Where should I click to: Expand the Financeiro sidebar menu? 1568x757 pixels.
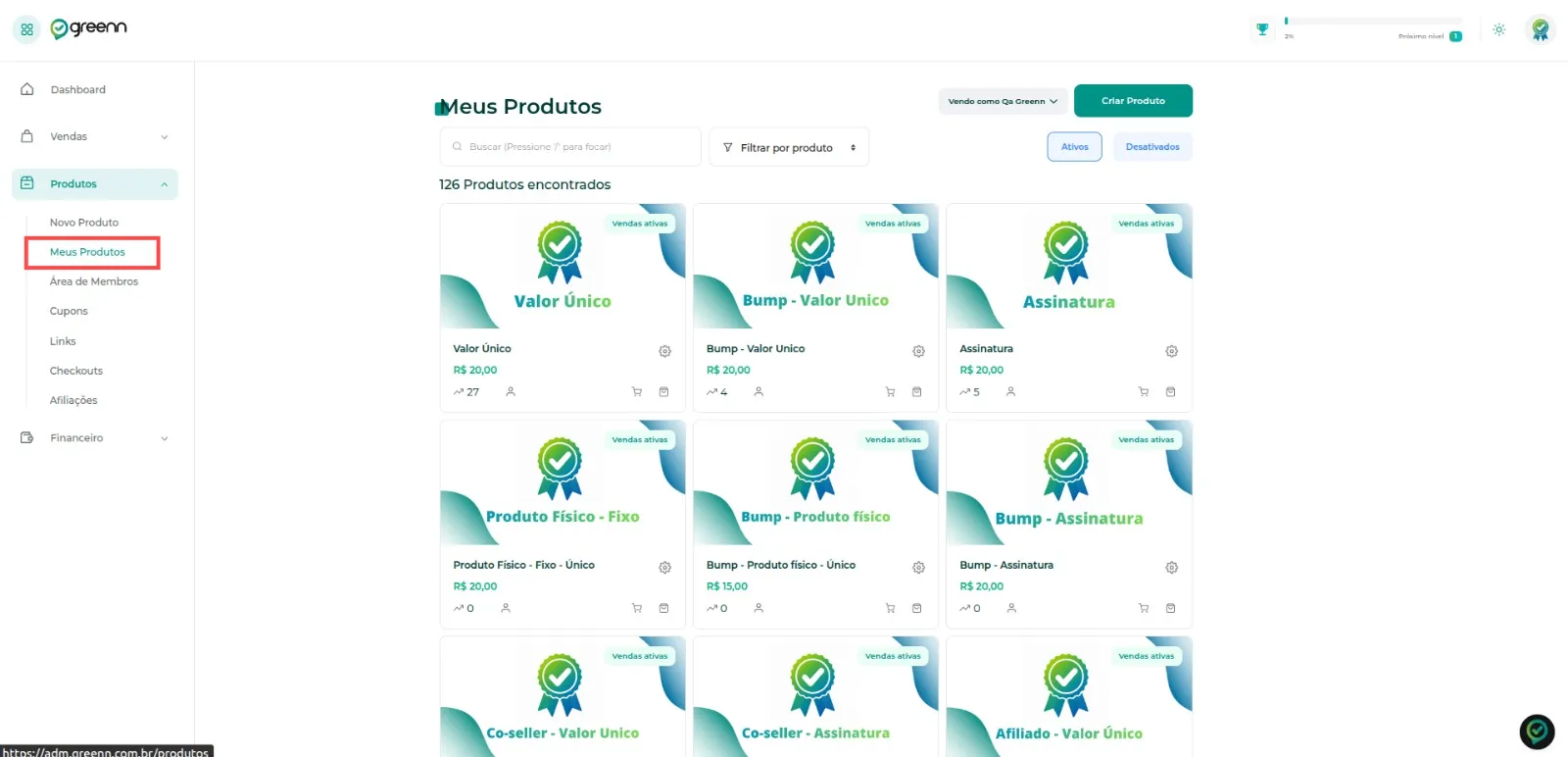(x=95, y=438)
